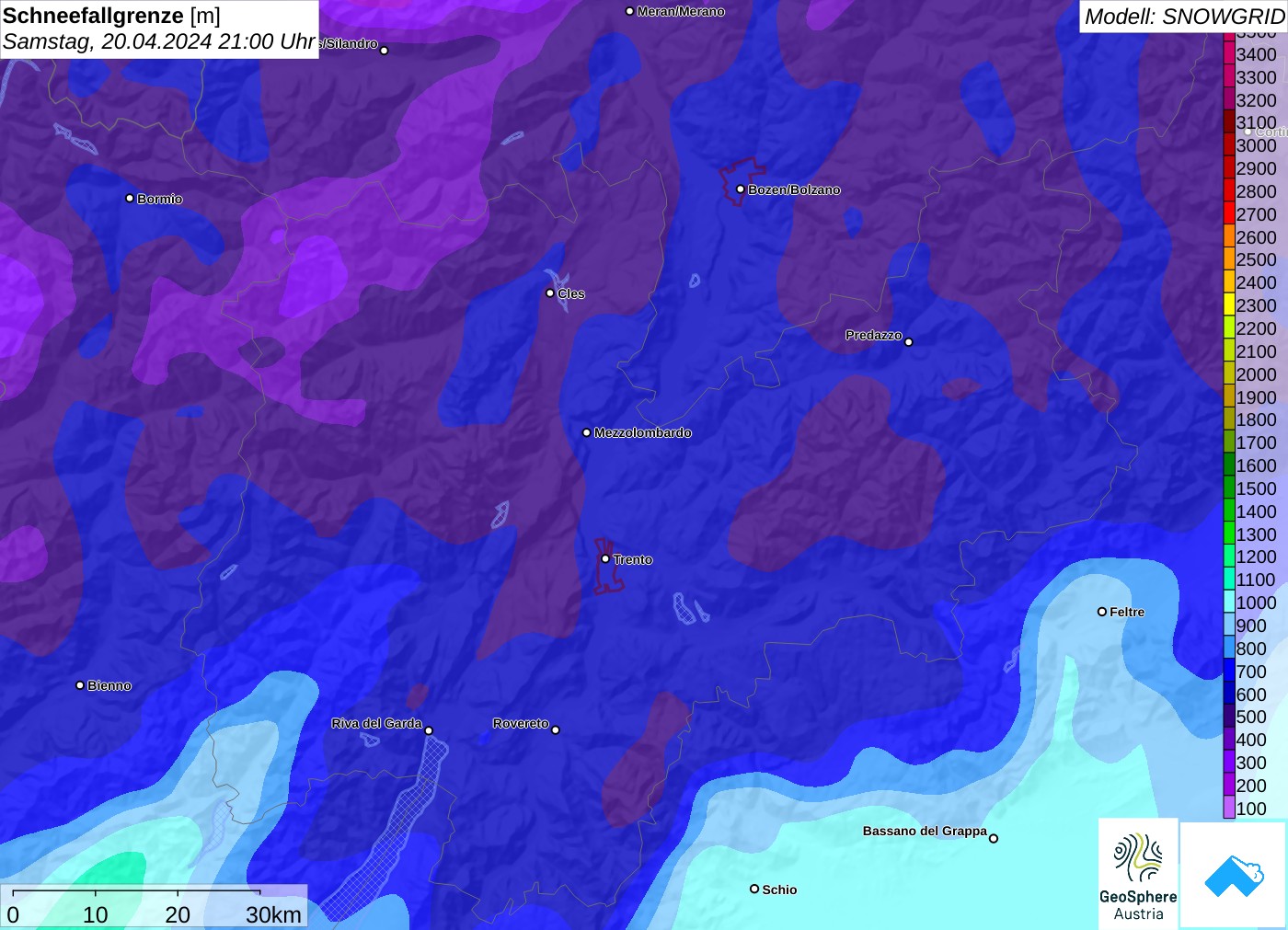Click the 30km scale bar label
The width and height of the screenshot is (1288, 930).
click(x=273, y=914)
